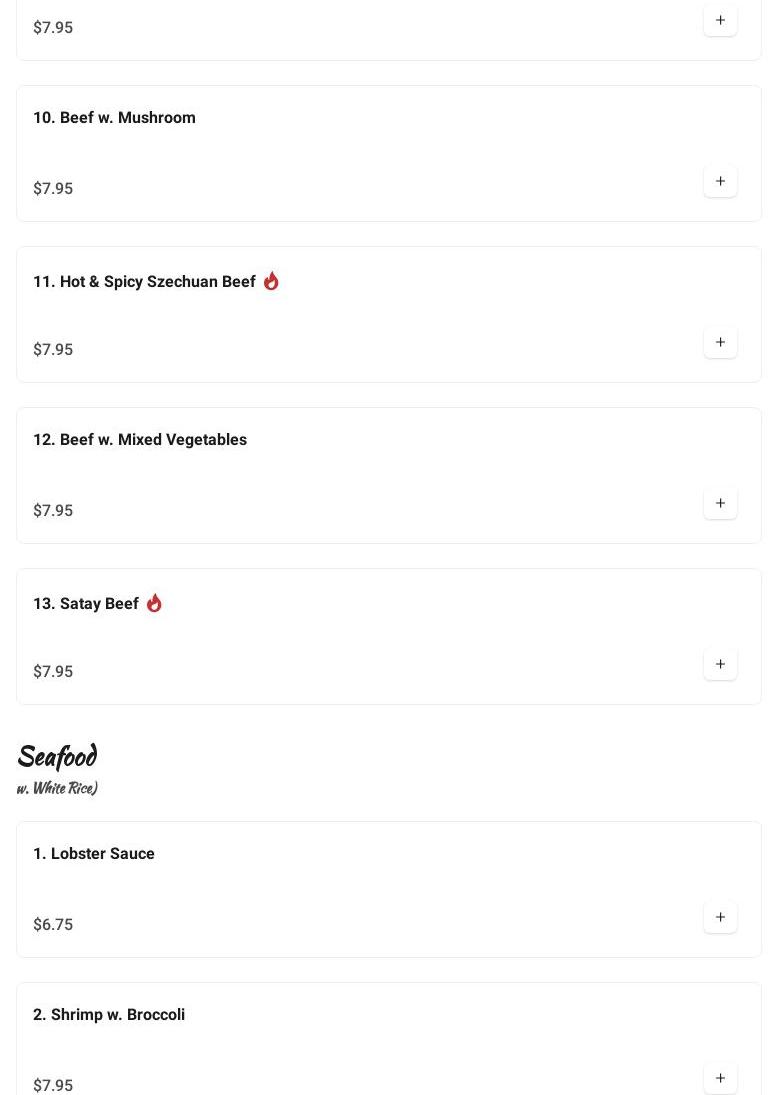
Task: Add Lobster Sauce to the order
Action: [x=720, y=917]
